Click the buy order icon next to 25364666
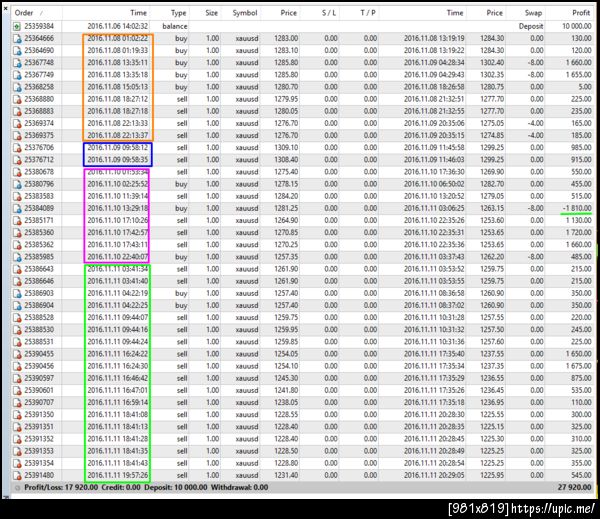The image size is (600, 519). click(17, 39)
